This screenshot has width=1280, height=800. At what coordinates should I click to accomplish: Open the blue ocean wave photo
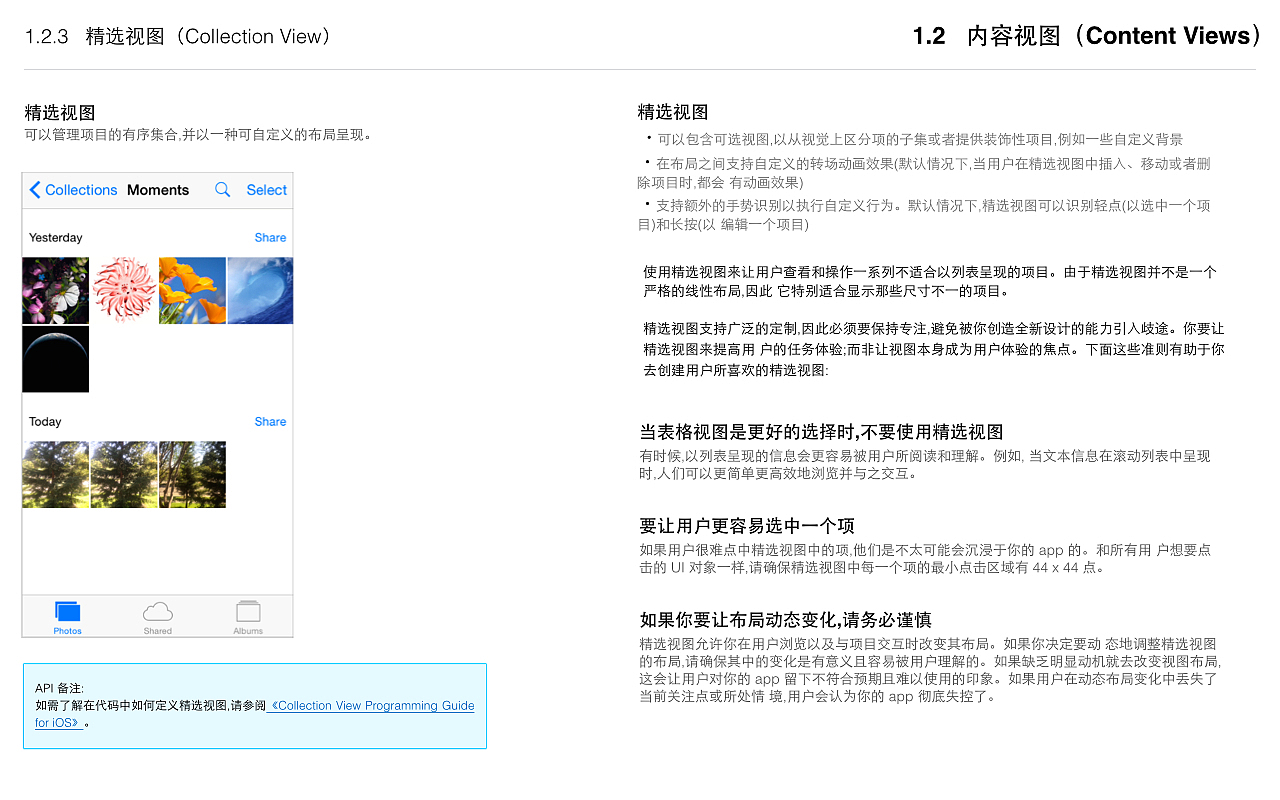coord(260,291)
